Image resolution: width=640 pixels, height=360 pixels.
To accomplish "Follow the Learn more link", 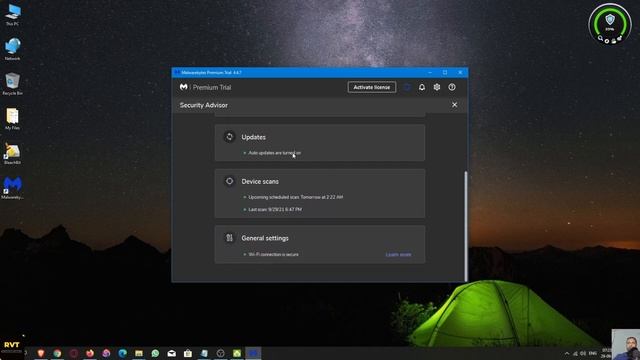I will point(398,255).
